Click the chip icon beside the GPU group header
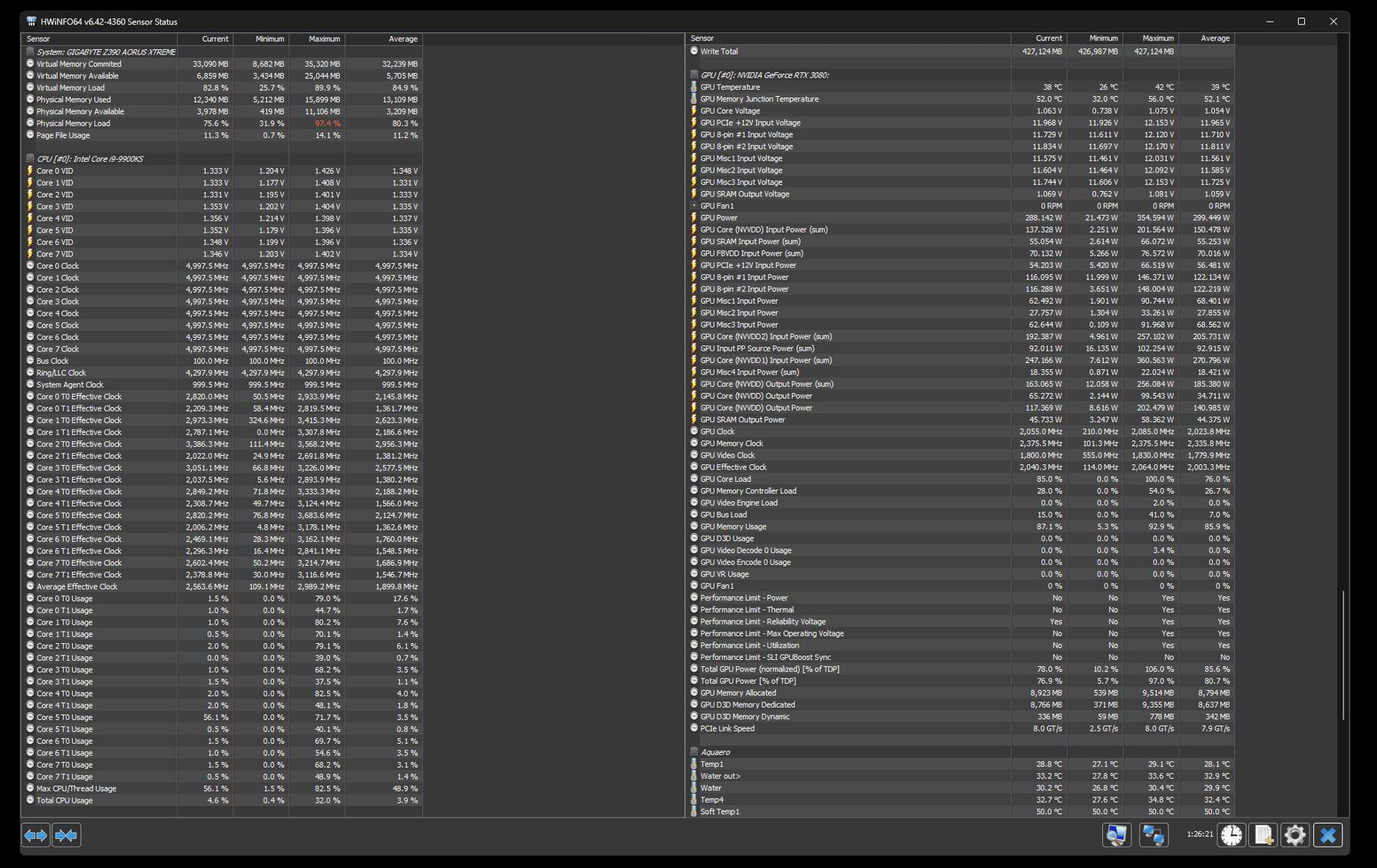 tap(694, 75)
